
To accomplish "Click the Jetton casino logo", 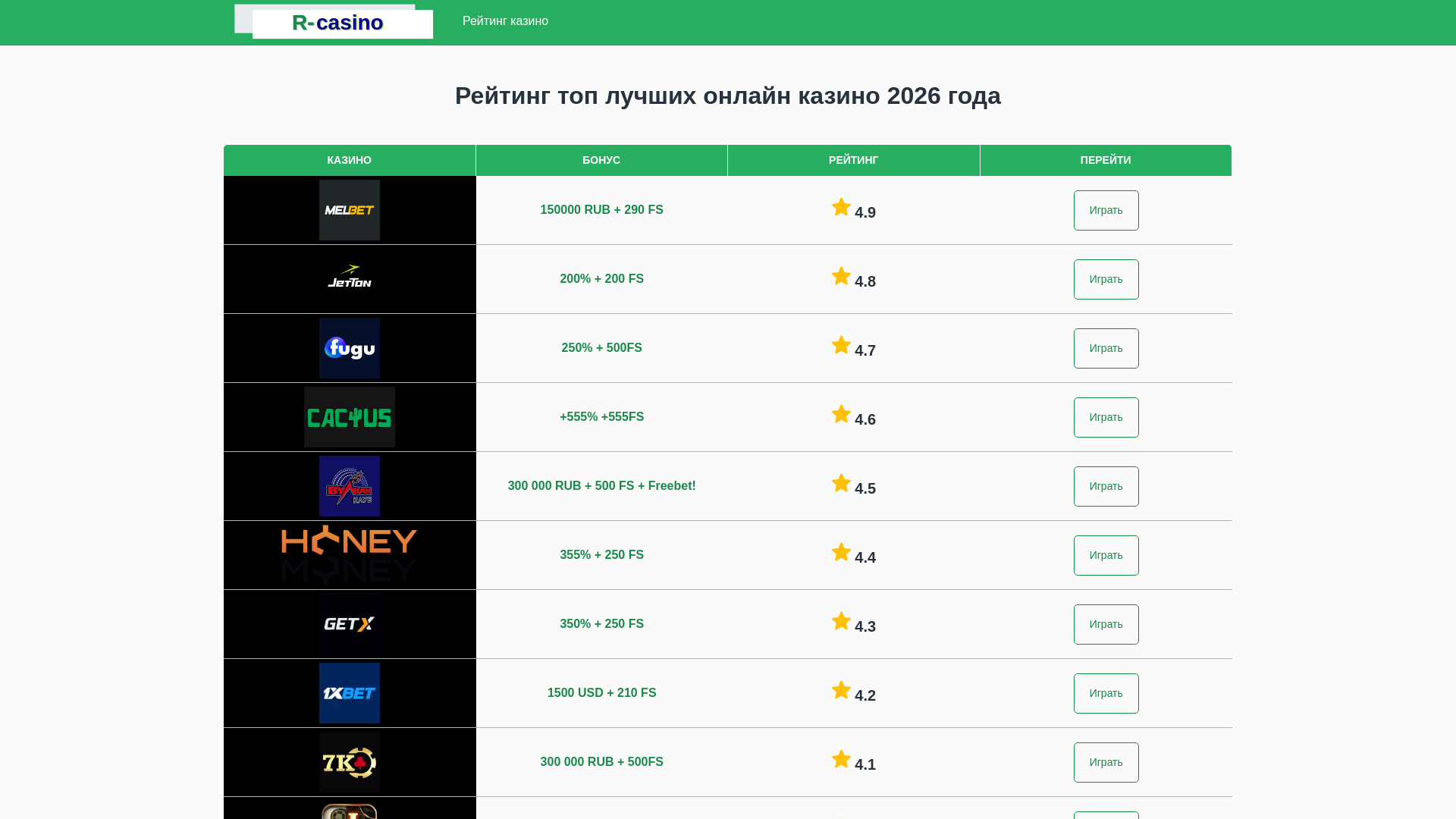I will pyautogui.click(x=350, y=279).
